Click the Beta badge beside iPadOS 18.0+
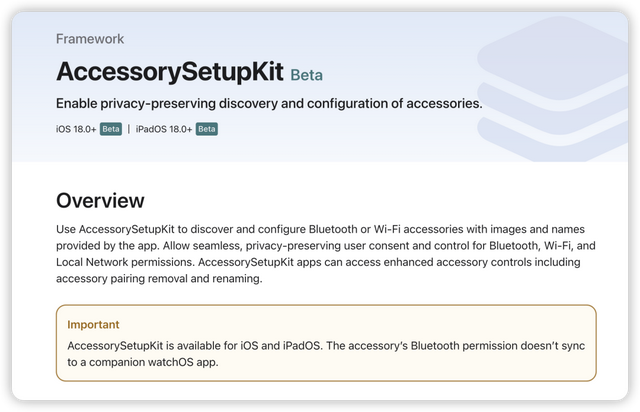 (x=207, y=129)
